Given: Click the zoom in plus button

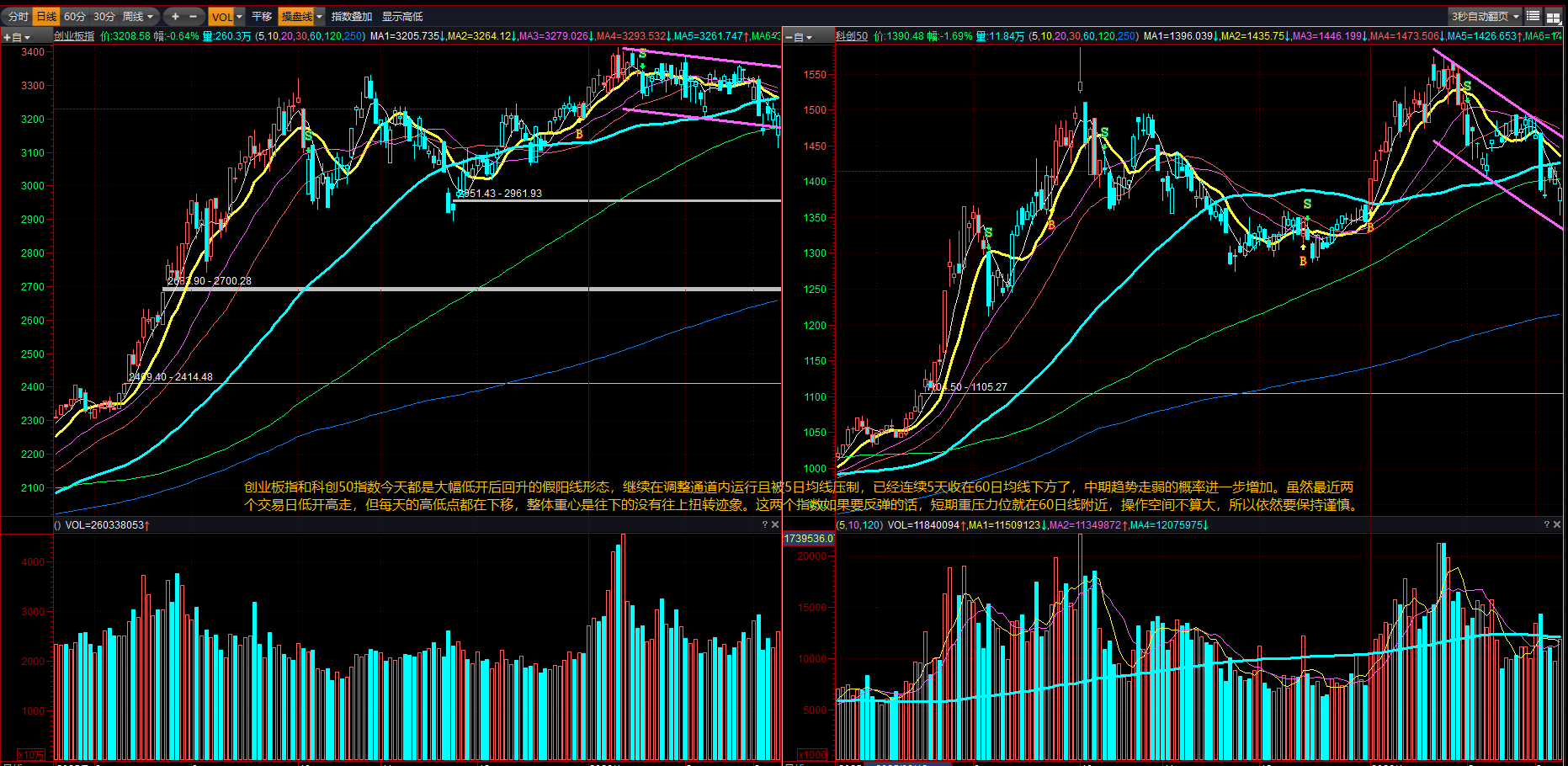Looking at the screenshot, I should [x=175, y=17].
